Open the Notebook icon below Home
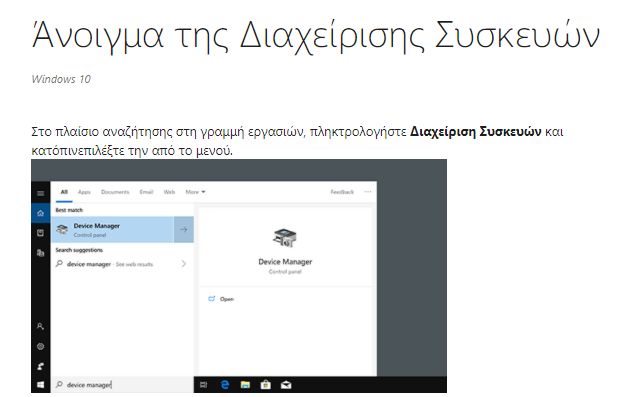 point(40,233)
